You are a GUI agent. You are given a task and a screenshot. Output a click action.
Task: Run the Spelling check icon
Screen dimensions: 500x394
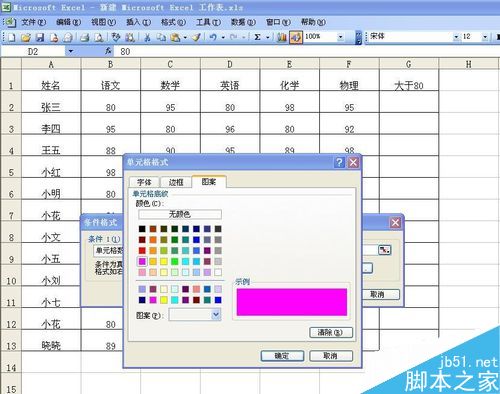pyautogui.click(x=116, y=37)
